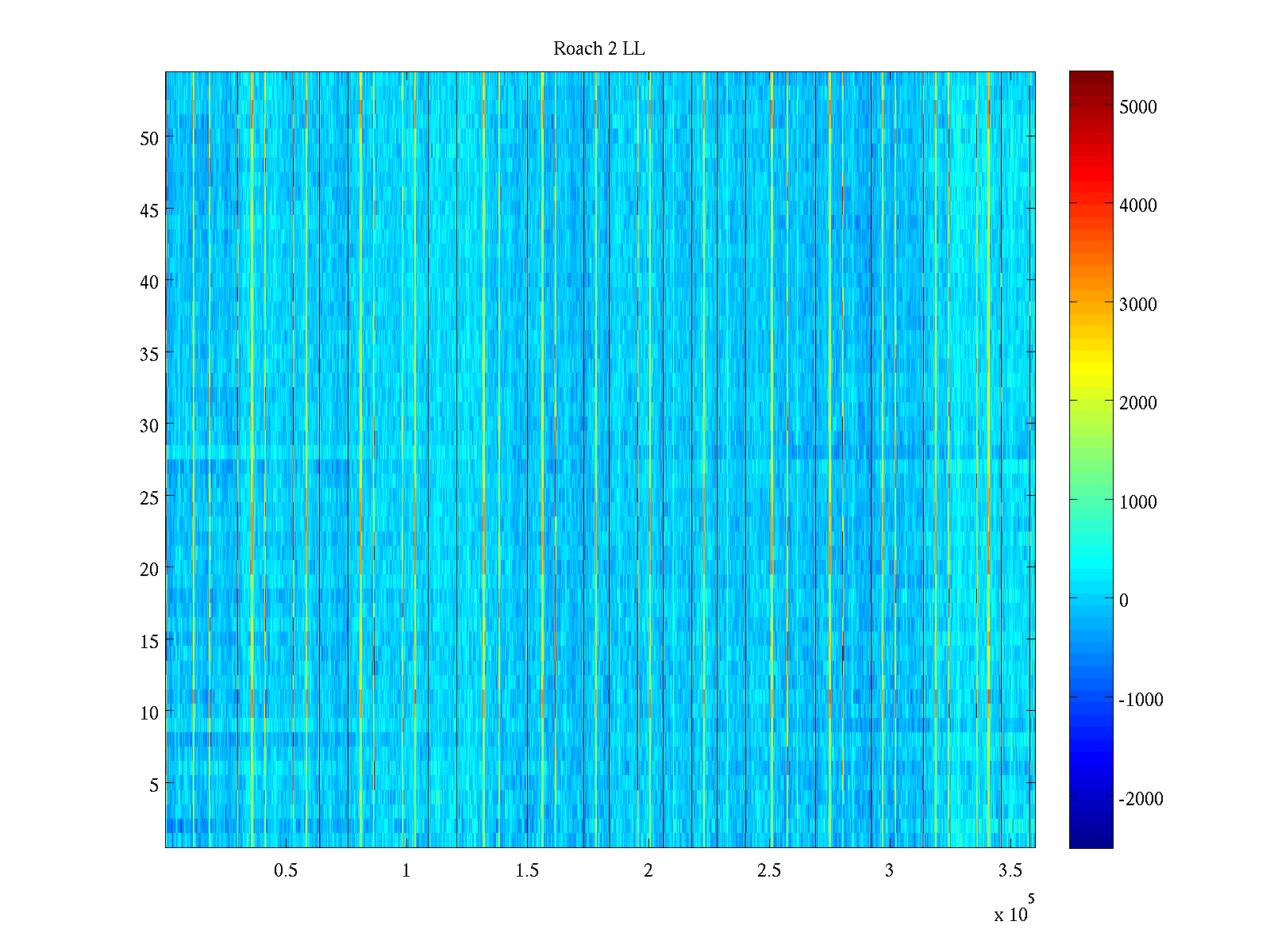Click the x-axis tick label 3.5
1270x952 pixels.
[x=1010, y=871]
